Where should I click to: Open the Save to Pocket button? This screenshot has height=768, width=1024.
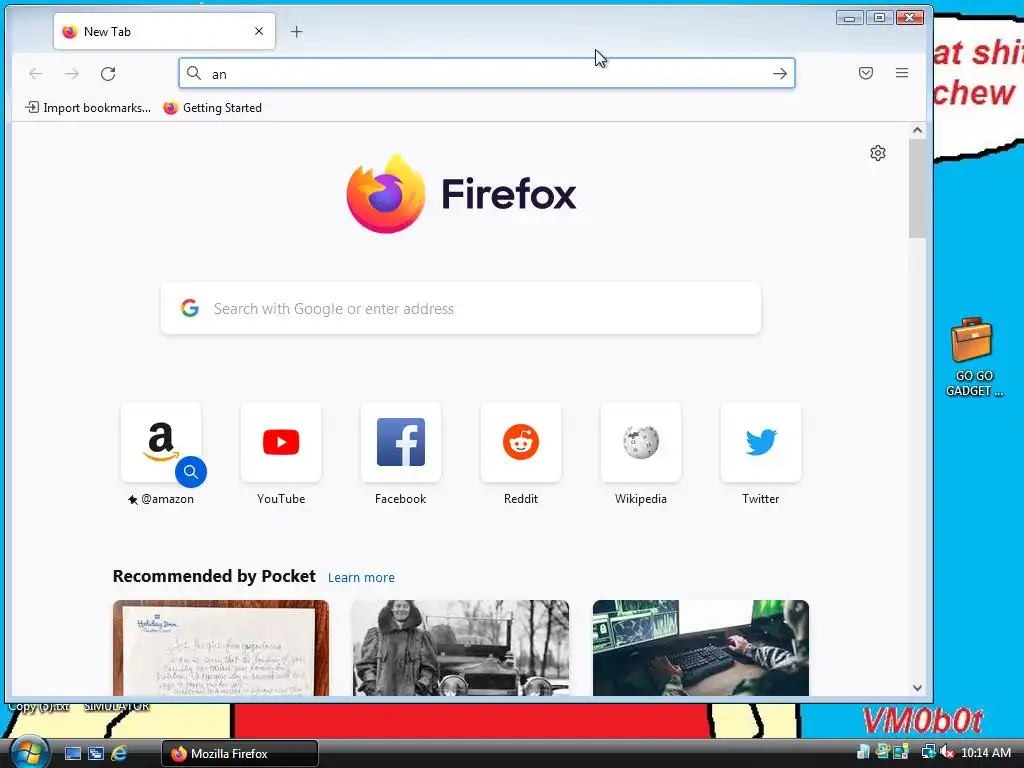866,73
